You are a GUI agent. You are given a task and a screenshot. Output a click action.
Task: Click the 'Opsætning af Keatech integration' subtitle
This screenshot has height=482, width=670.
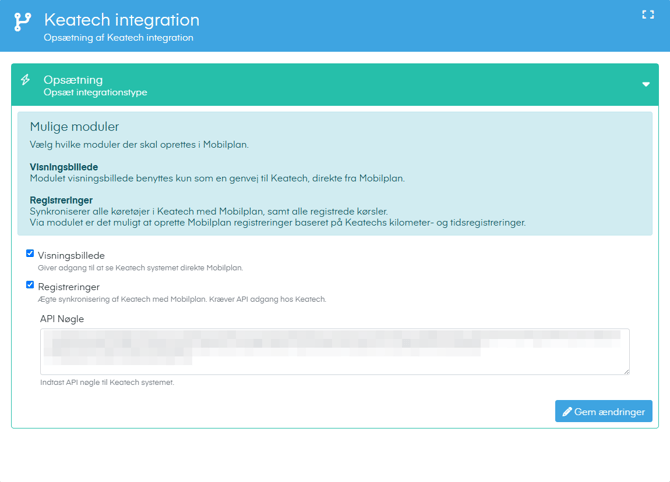(118, 38)
